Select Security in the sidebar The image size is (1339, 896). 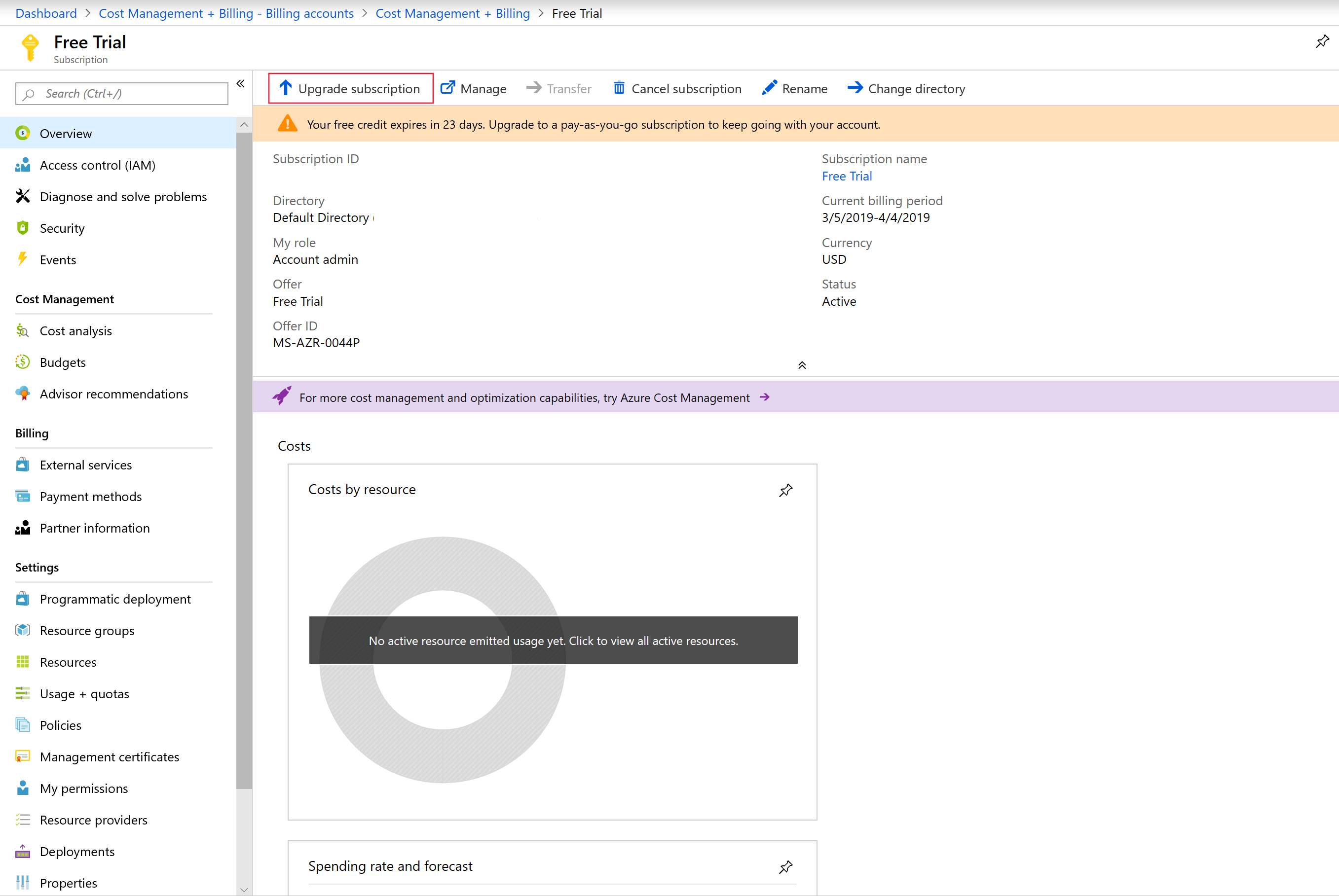[x=62, y=227]
